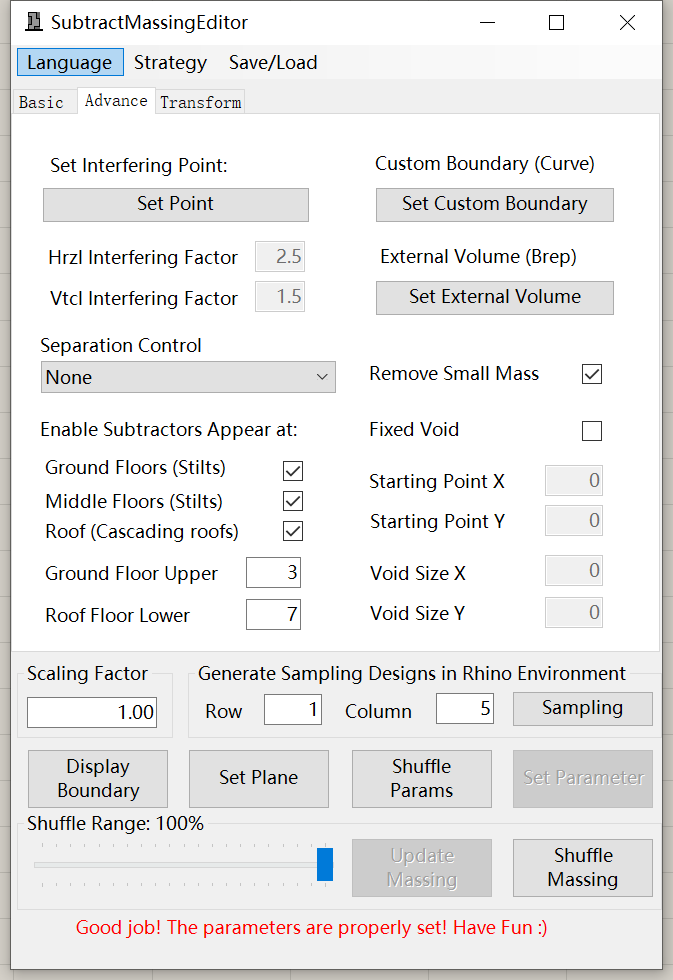Click the Set External Volume button
The width and height of the screenshot is (673, 980).
pos(494,298)
